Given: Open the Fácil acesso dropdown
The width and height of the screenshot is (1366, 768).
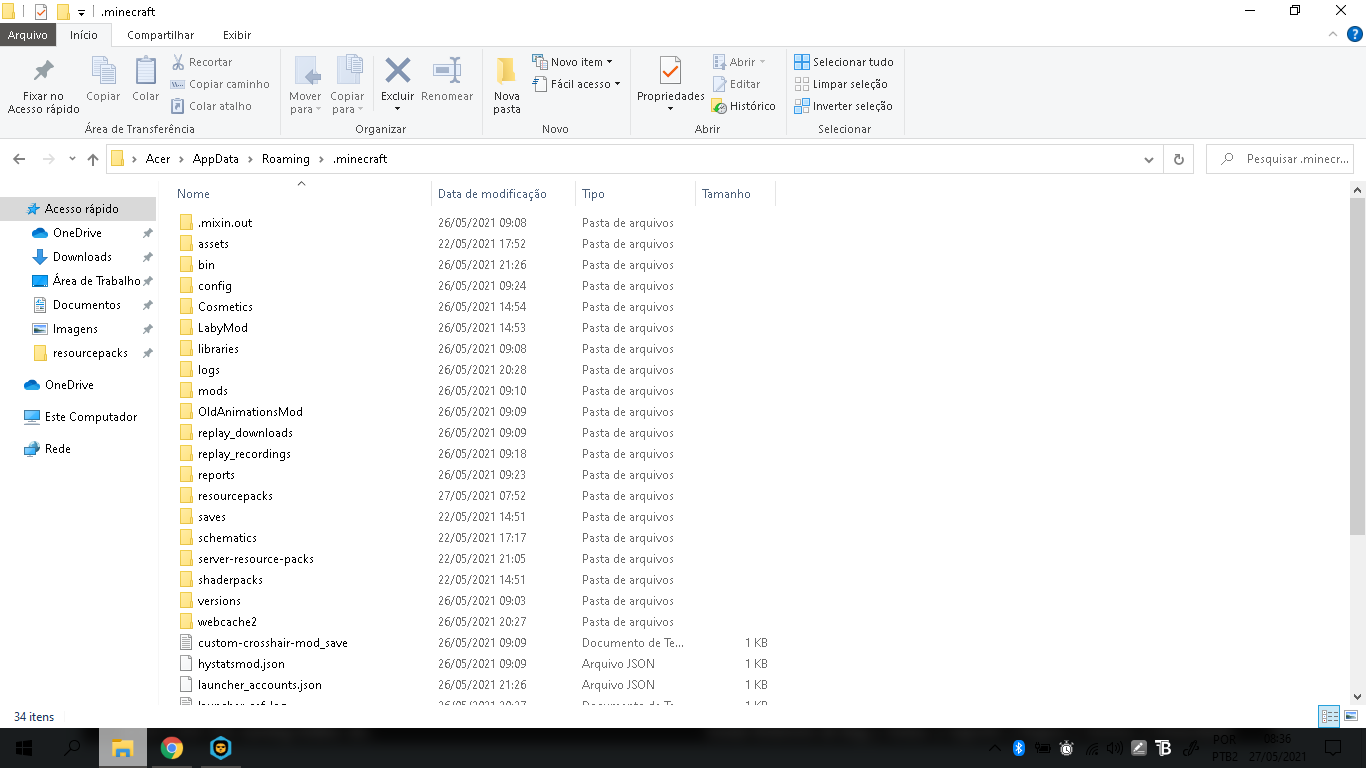Looking at the screenshot, I should pyautogui.click(x=576, y=84).
